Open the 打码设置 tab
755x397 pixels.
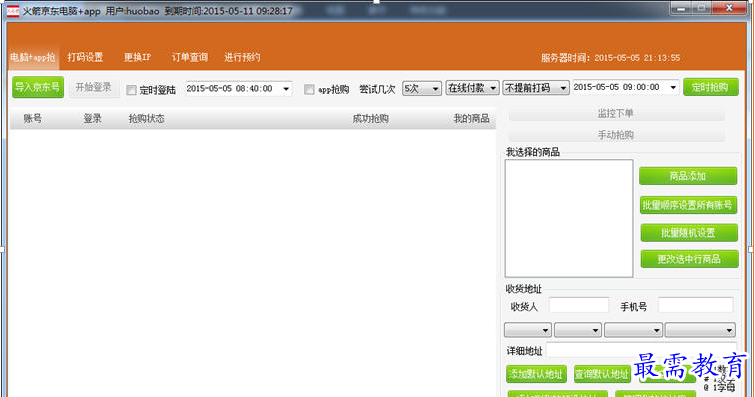pos(85,57)
